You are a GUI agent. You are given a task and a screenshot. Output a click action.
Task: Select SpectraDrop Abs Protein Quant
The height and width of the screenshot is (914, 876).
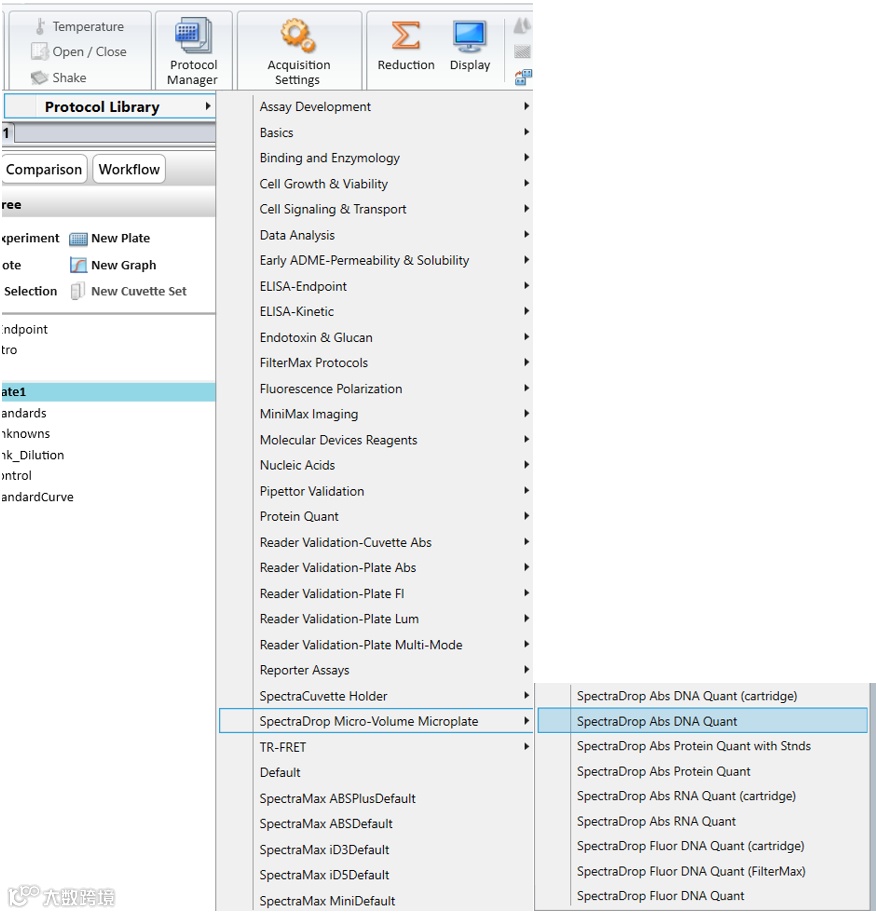pos(702,771)
